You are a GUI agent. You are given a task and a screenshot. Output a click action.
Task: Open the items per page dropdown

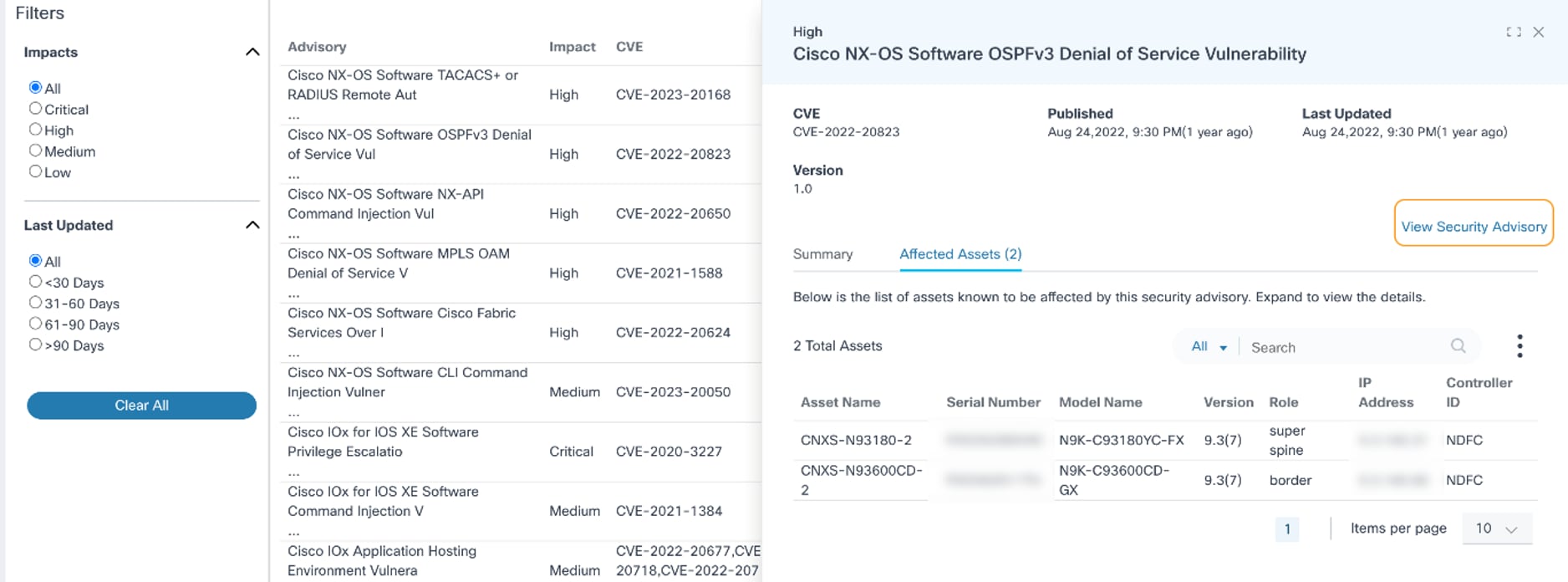1496,528
